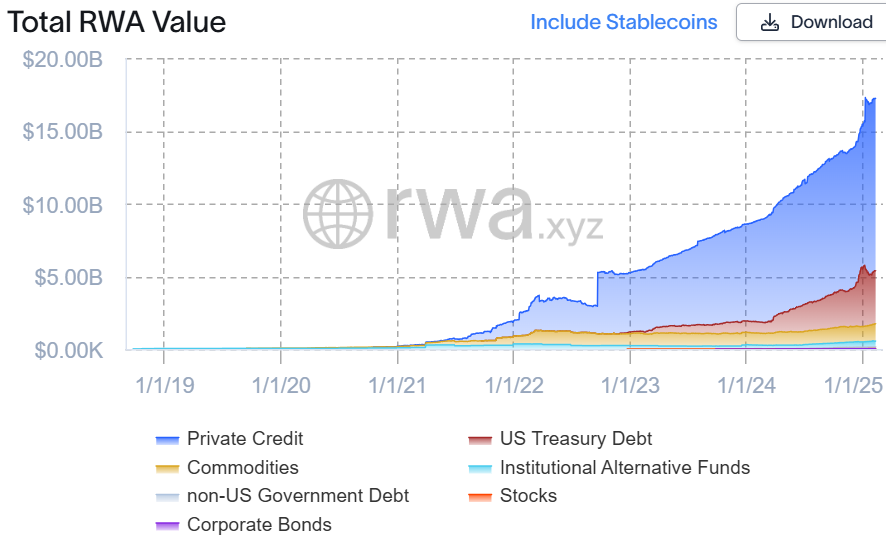
Task: Click the blue Private Credit legend swatch
Action: [x=168, y=439]
